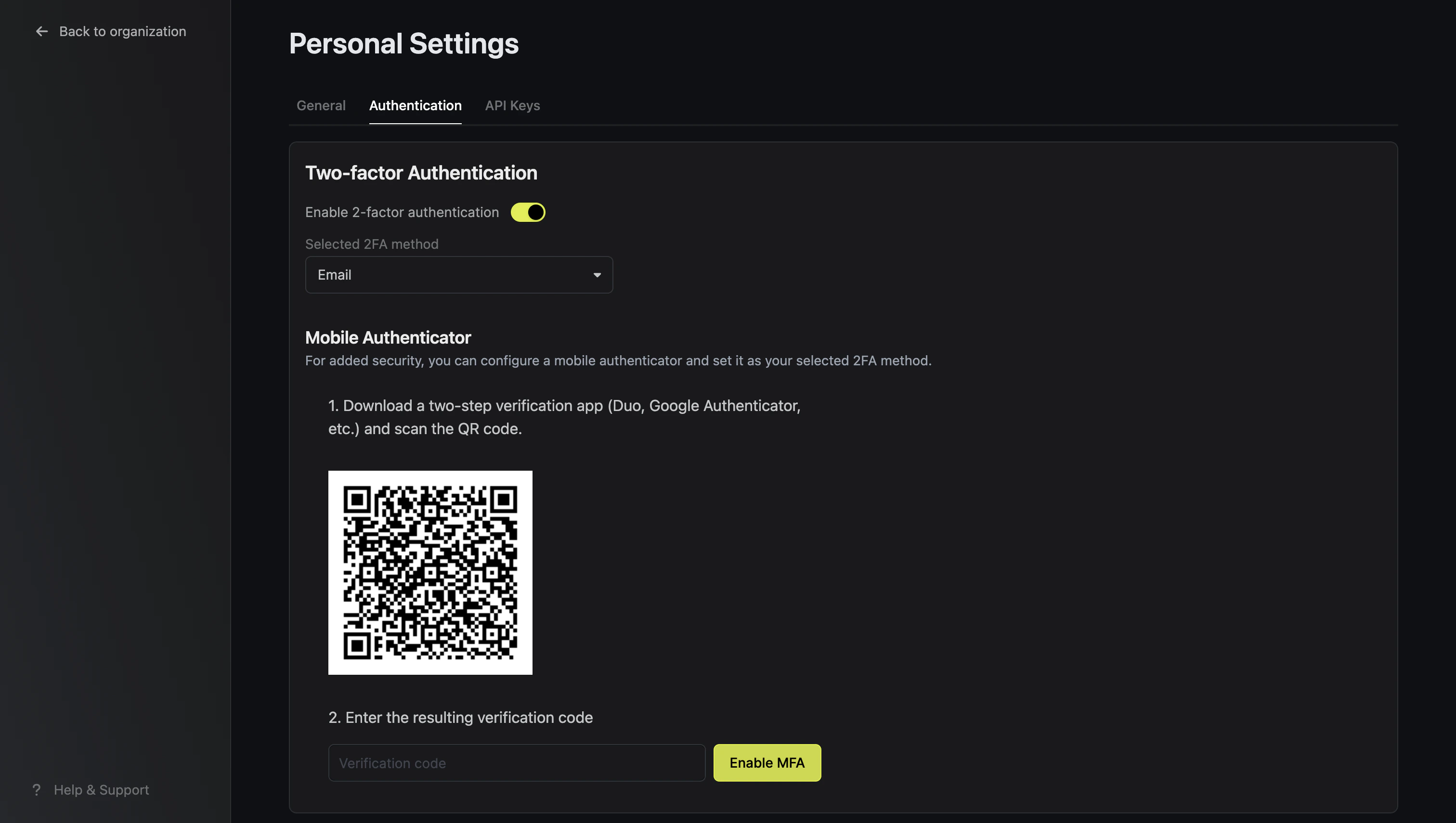Screen dimensions: 1456x823
Task: Click 'Enable 2-factor authentication' label text
Action: tap(402, 213)
